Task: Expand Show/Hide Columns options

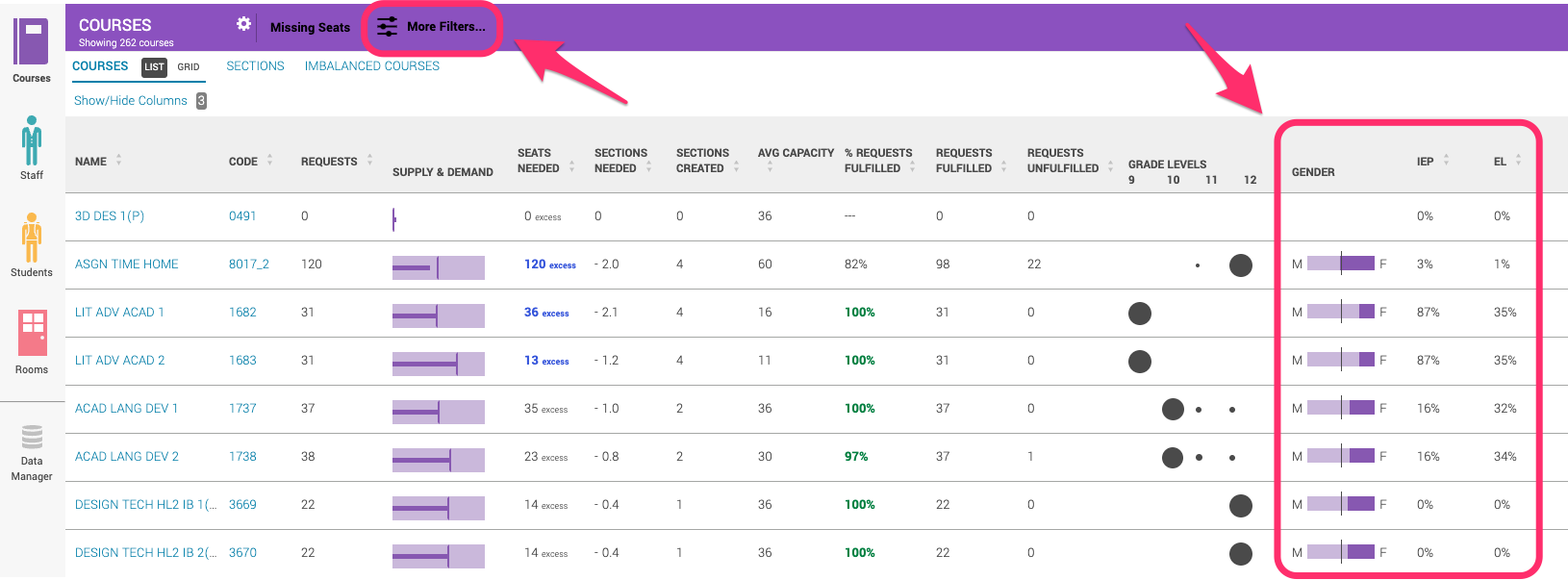Action: tap(131, 101)
